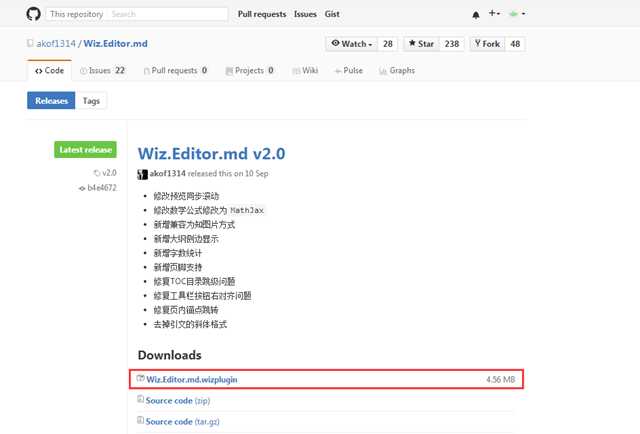Go to Issues in top navigation

pos(305,14)
